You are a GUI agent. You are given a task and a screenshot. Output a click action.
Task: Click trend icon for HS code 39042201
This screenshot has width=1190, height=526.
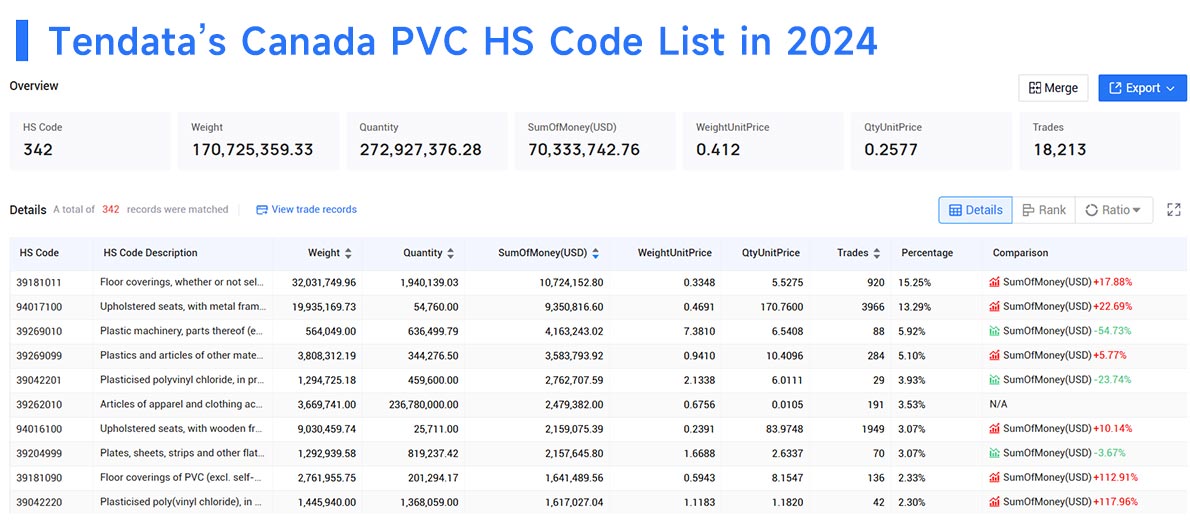[994, 380]
